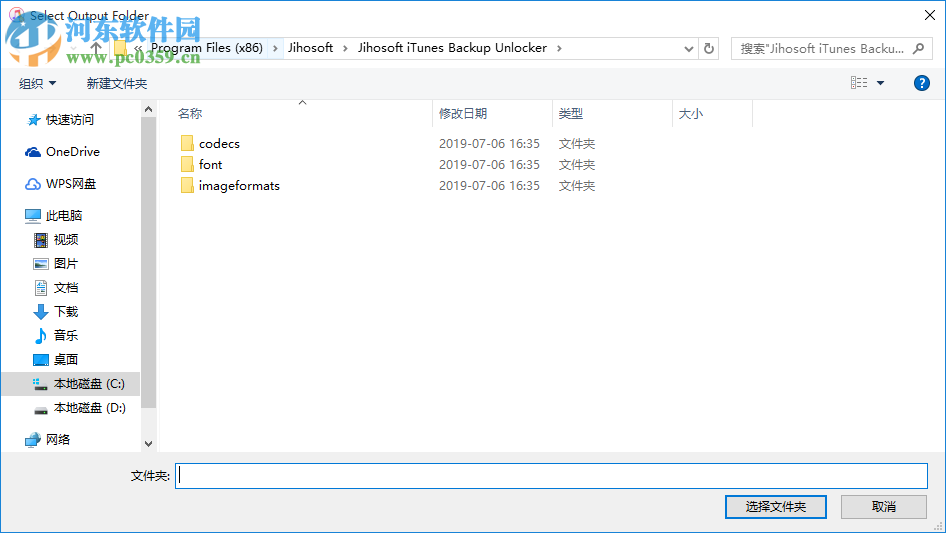Open the view options dropdown arrow

click(x=880, y=83)
